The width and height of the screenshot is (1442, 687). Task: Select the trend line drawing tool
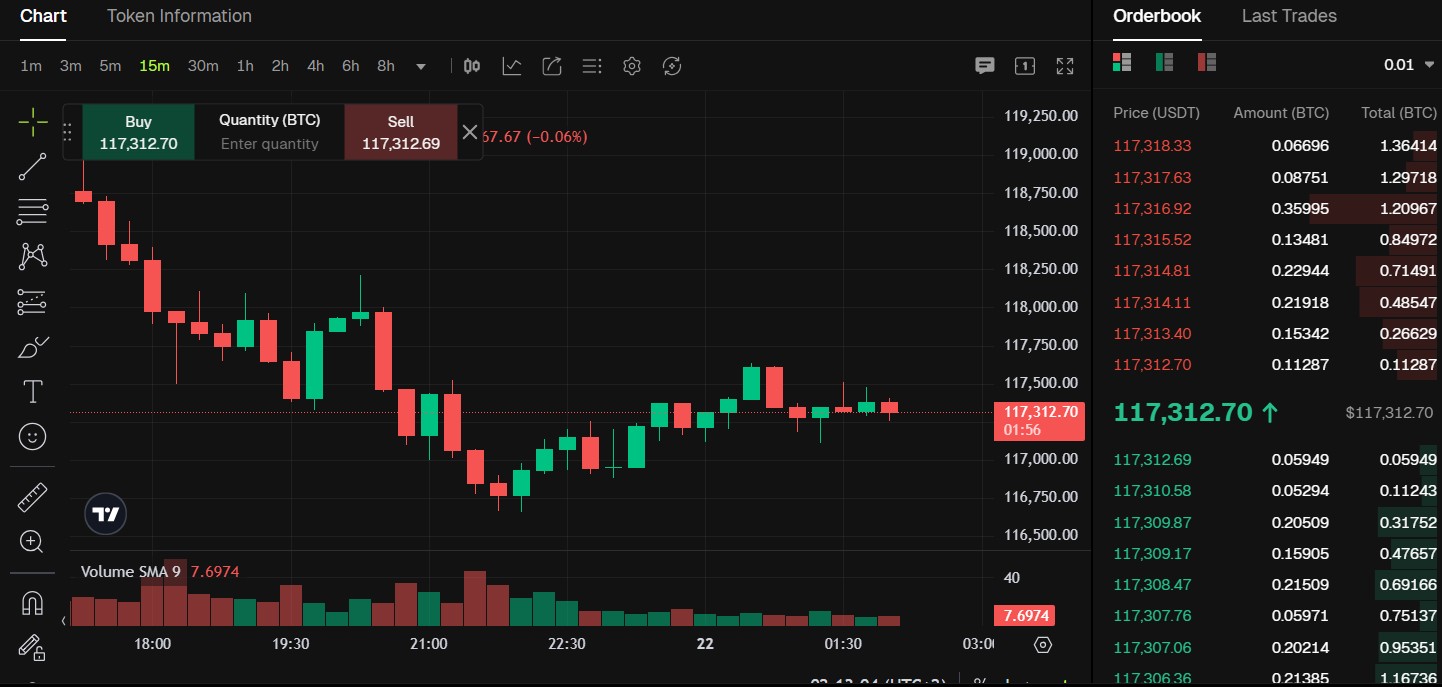33,166
